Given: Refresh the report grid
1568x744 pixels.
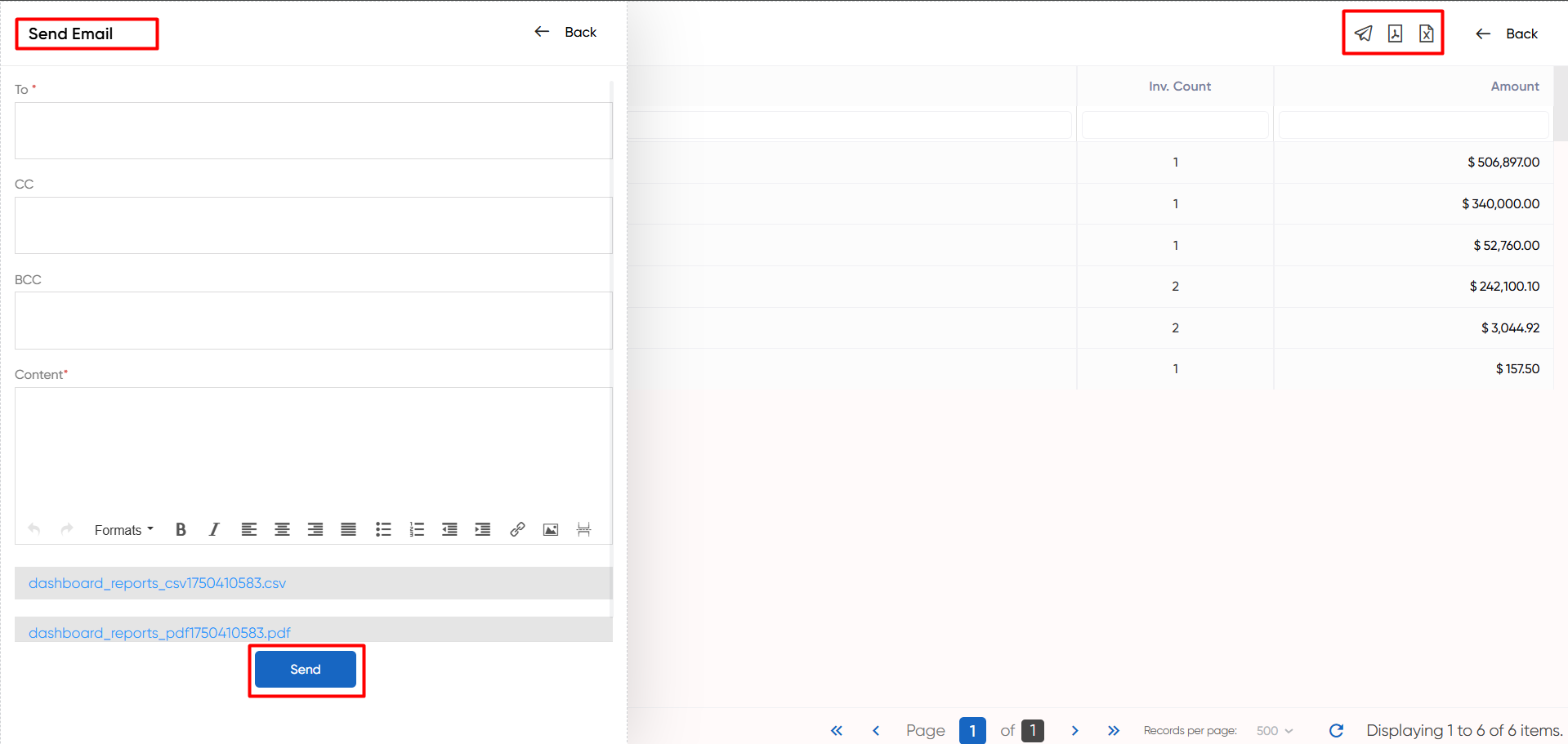Looking at the screenshot, I should pyautogui.click(x=1336, y=731).
